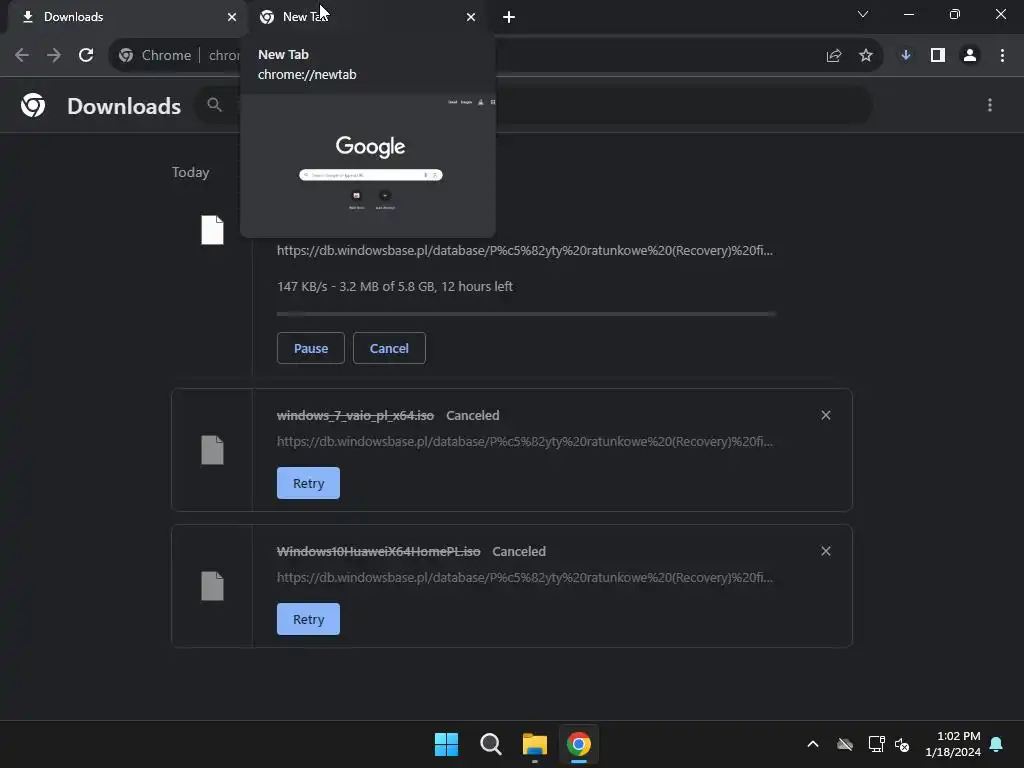Switch to the New Tab tab
This screenshot has width=1024, height=768.
pyautogui.click(x=368, y=17)
